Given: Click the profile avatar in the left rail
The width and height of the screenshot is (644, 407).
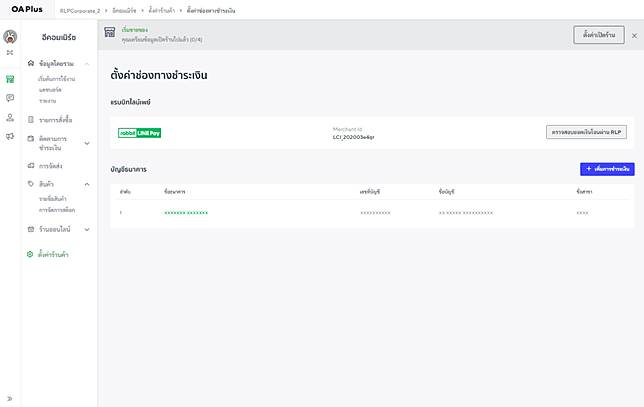Looking at the screenshot, I should tap(10, 37).
